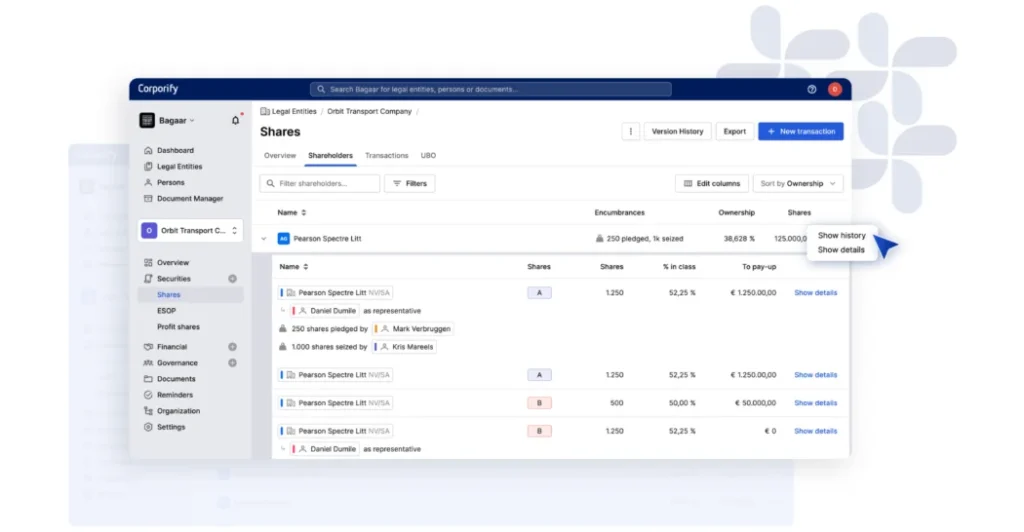Click the Governance add circle icon
Screen dimensions: 1024x532
point(232,363)
